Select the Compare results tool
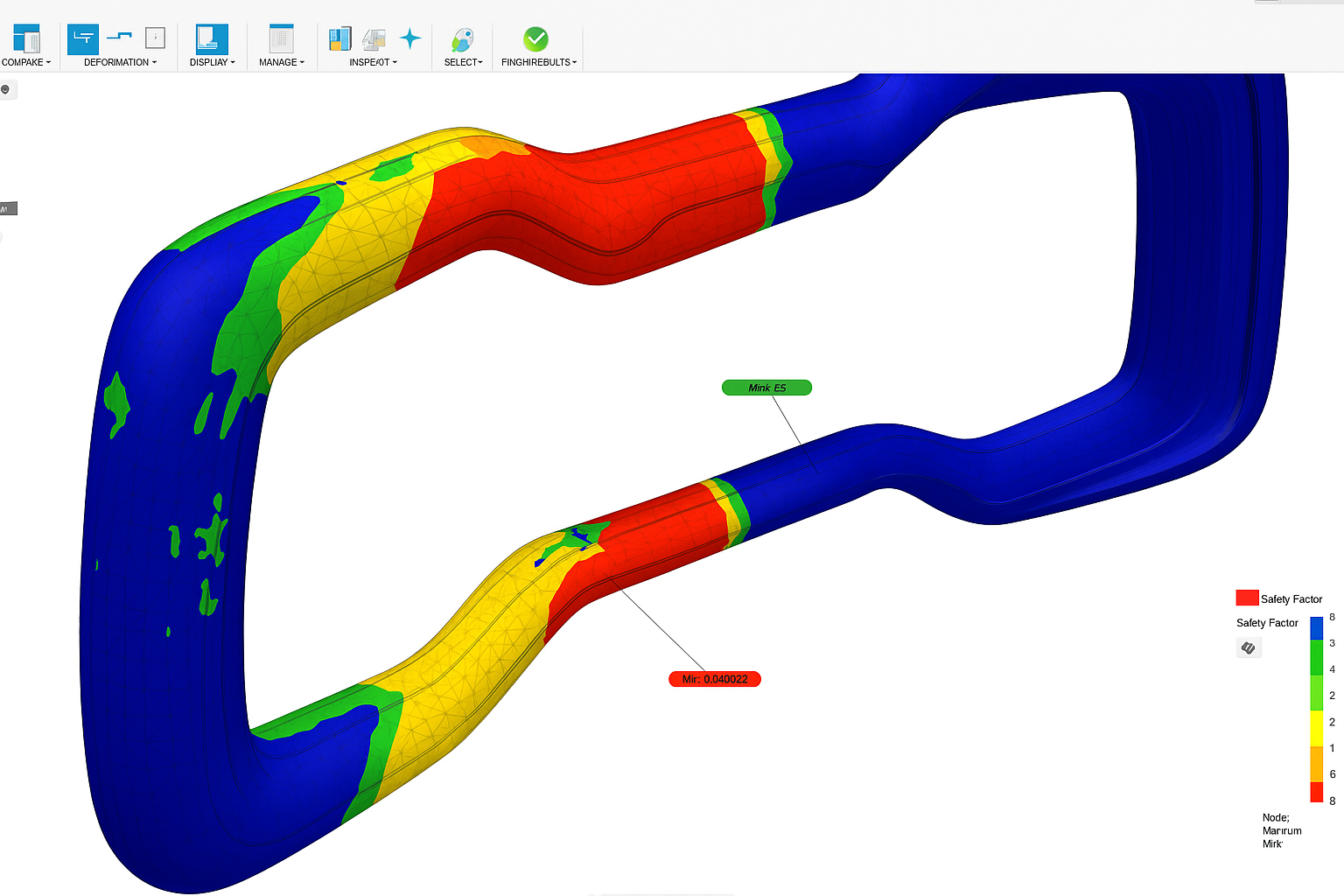Image resolution: width=1344 pixels, height=896 pixels. tap(26, 39)
